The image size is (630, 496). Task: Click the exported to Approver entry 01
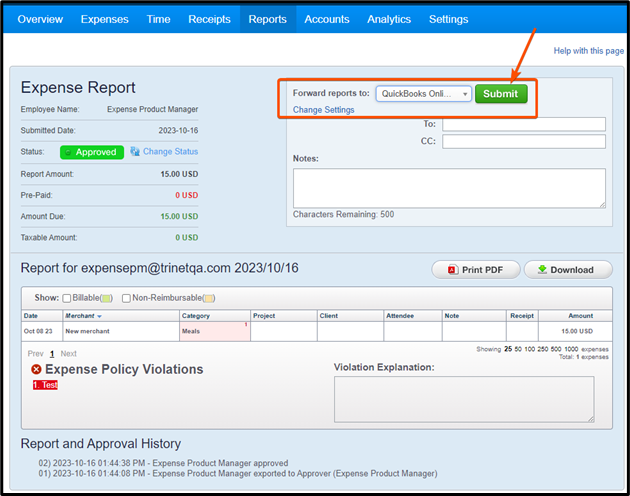pyautogui.click(x=238, y=473)
